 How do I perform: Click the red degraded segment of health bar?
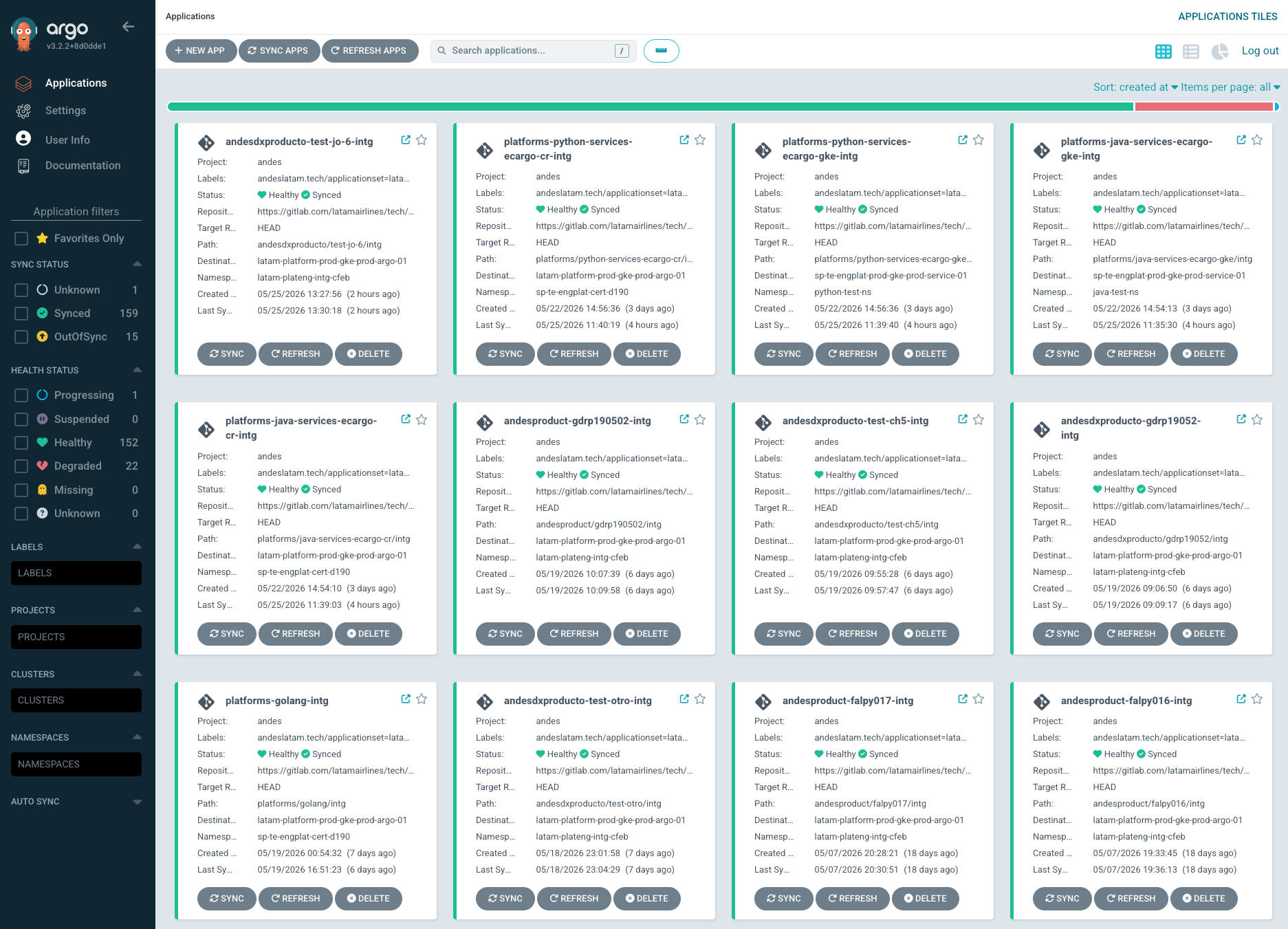pyautogui.click(x=1203, y=107)
